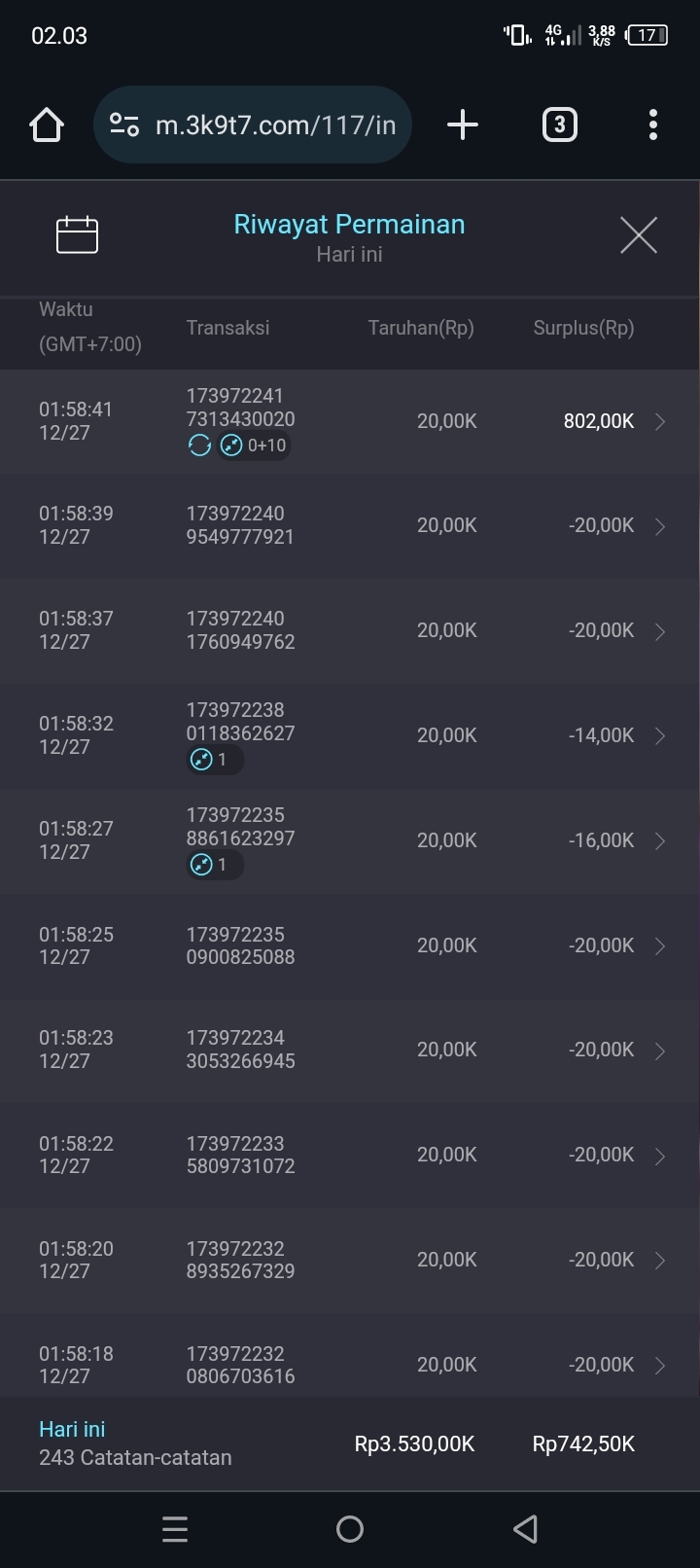The width and height of the screenshot is (700, 1568).
Task: Open the calendar date picker icon
Action: (x=78, y=234)
